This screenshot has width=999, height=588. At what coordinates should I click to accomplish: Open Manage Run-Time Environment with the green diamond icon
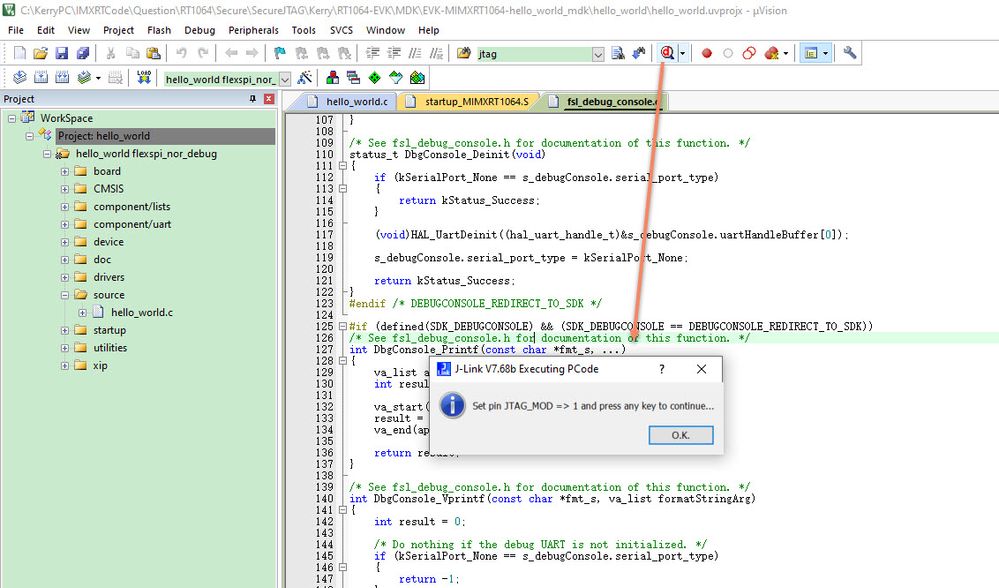[375, 78]
